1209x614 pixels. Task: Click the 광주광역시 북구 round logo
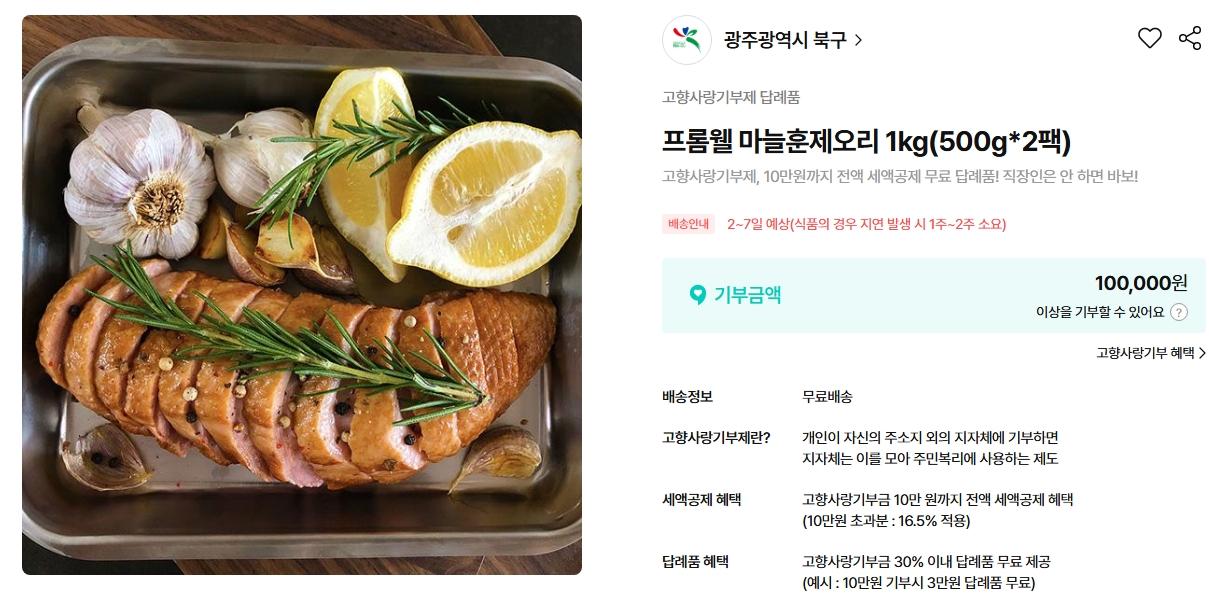pyautogui.click(x=687, y=40)
